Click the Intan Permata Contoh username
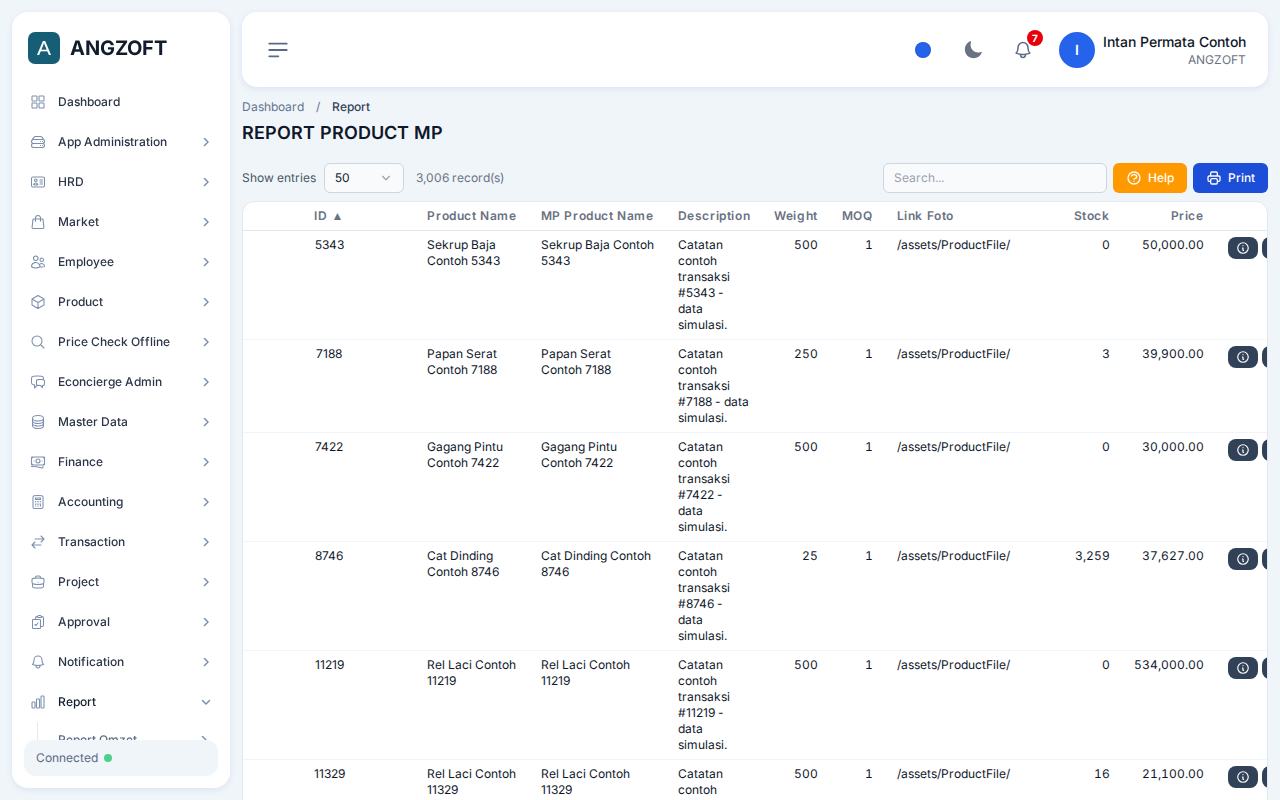1280x800 pixels. (1174, 42)
